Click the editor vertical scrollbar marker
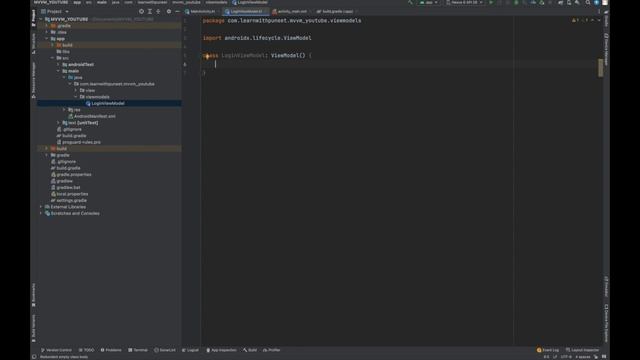The width and height of the screenshot is (640, 360). point(600,67)
